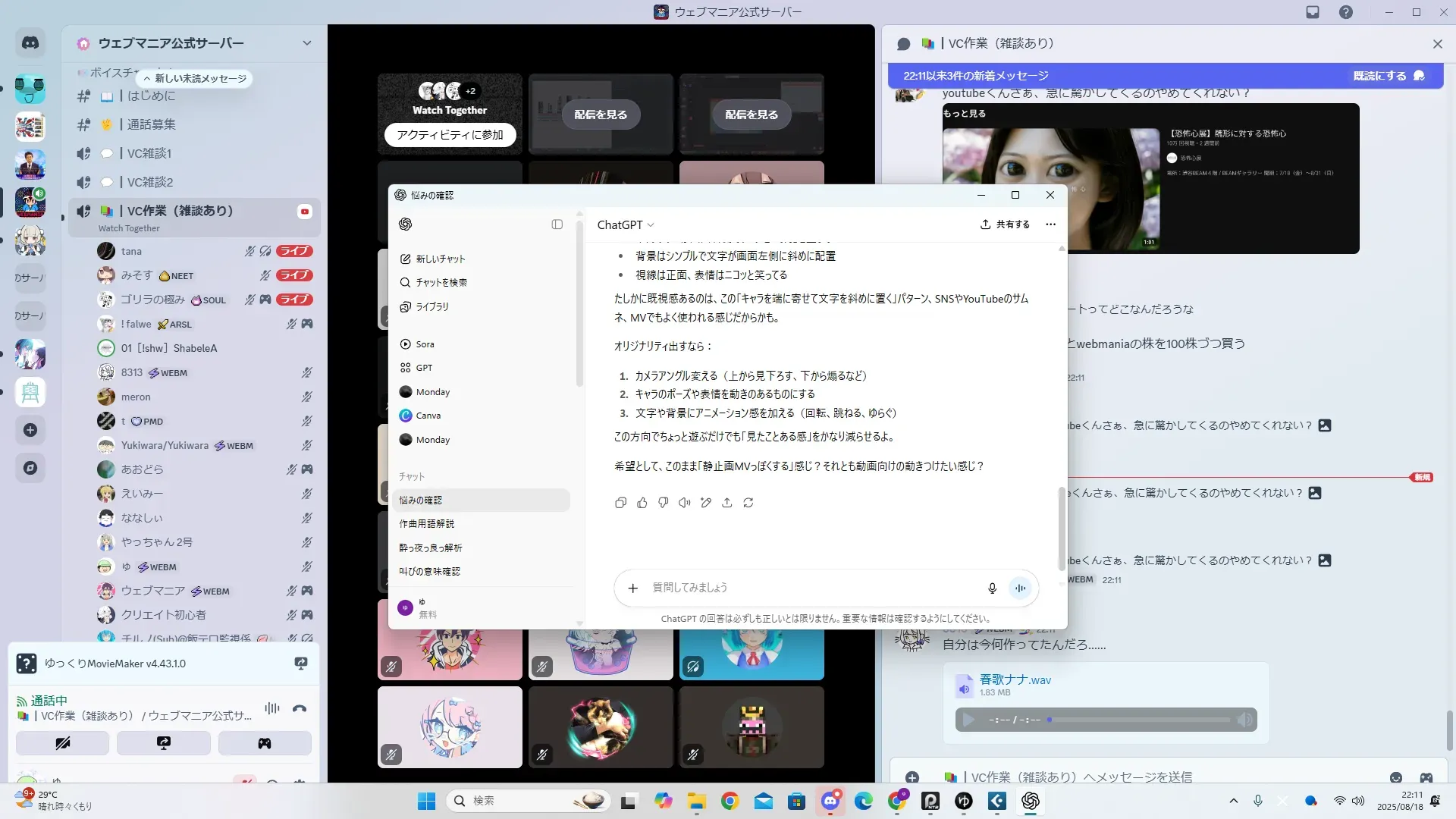Copy the ChatGPT response
1456x819 pixels.
pos(620,503)
